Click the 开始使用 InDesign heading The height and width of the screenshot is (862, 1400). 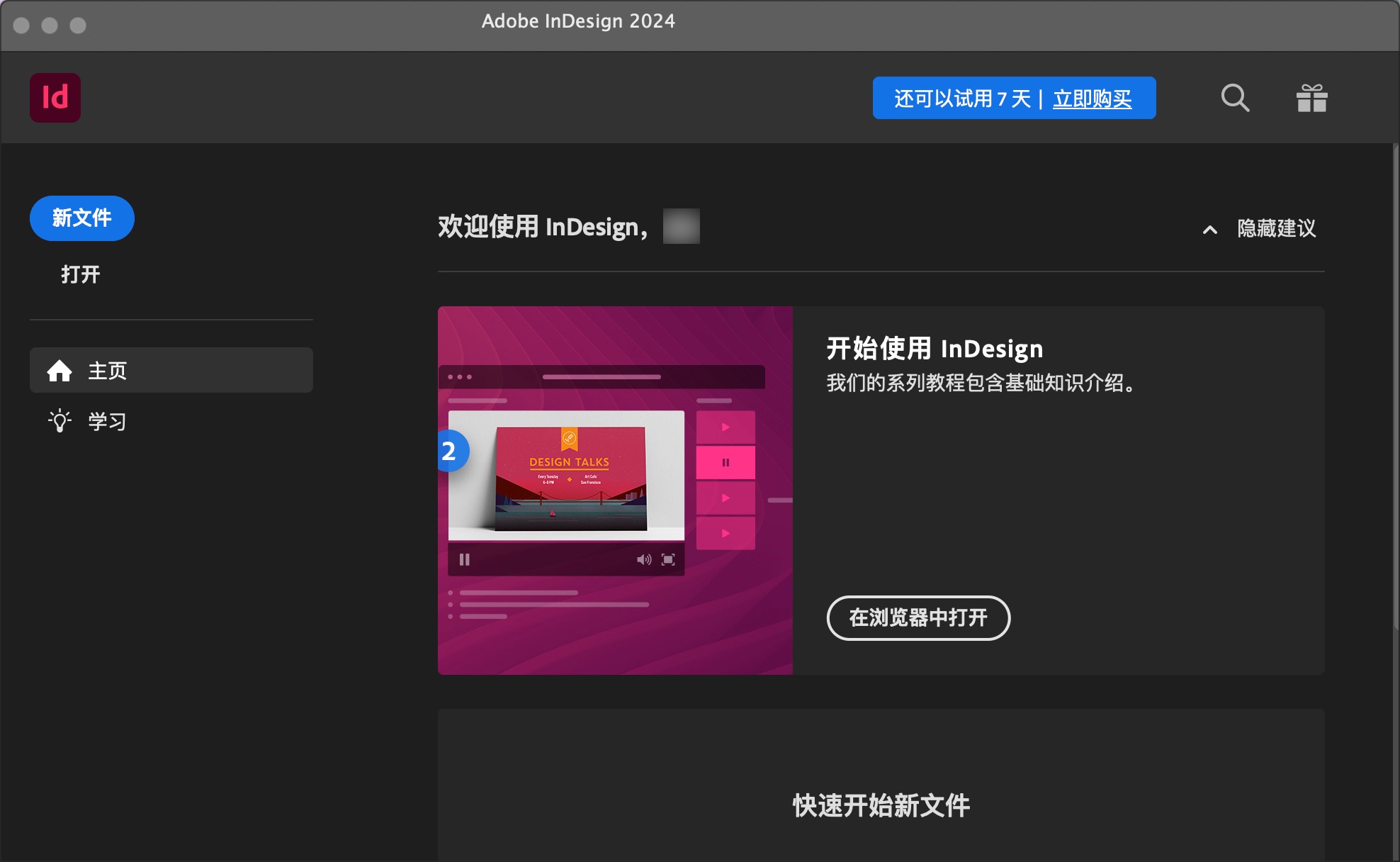tap(935, 349)
